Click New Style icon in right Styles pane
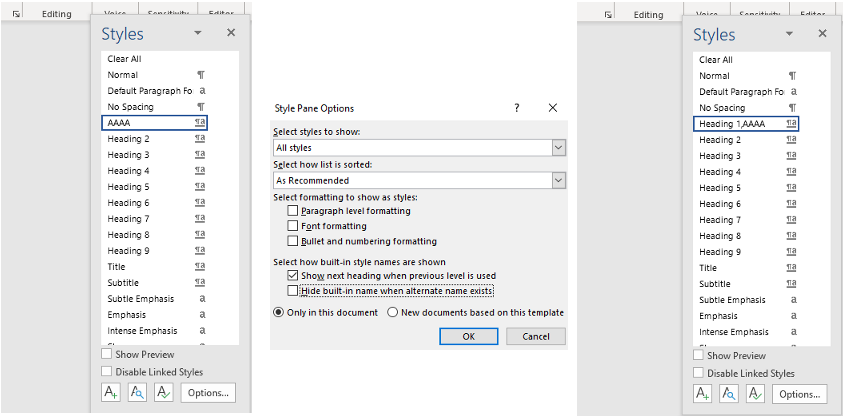The height and width of the screenshot is (416, 843). click(703, 393)
